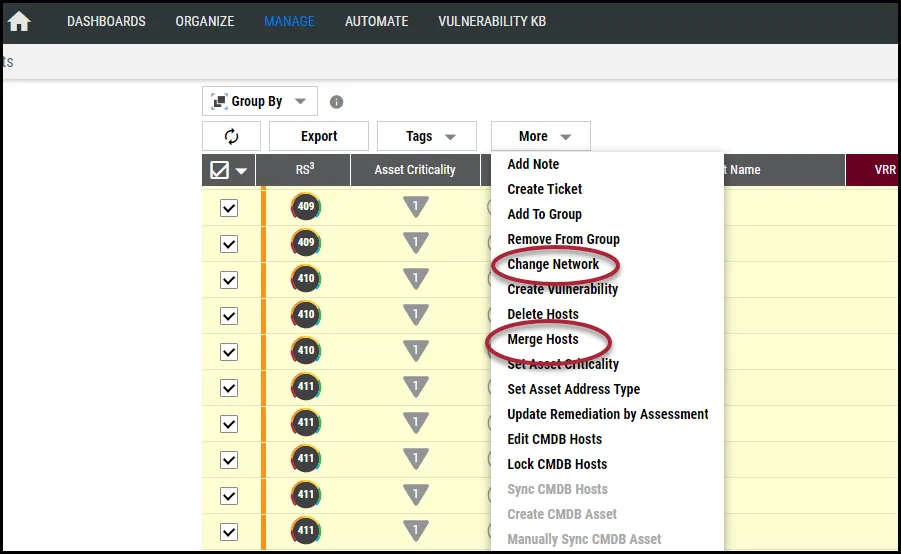Select Update Remediation by Assessment
Viewport: 901px width, 554px height.
click(608, 414)
